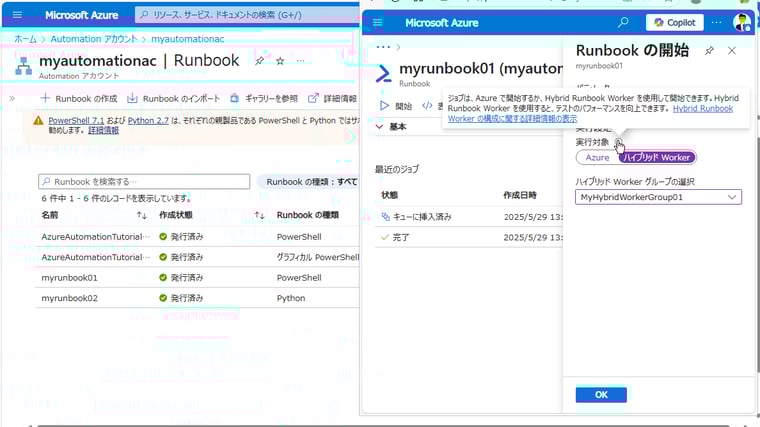Open 詳細情報 external link in toolbar
Viewport: 760px width, 427px height.
pyautogui.click(x=332, y=98)
